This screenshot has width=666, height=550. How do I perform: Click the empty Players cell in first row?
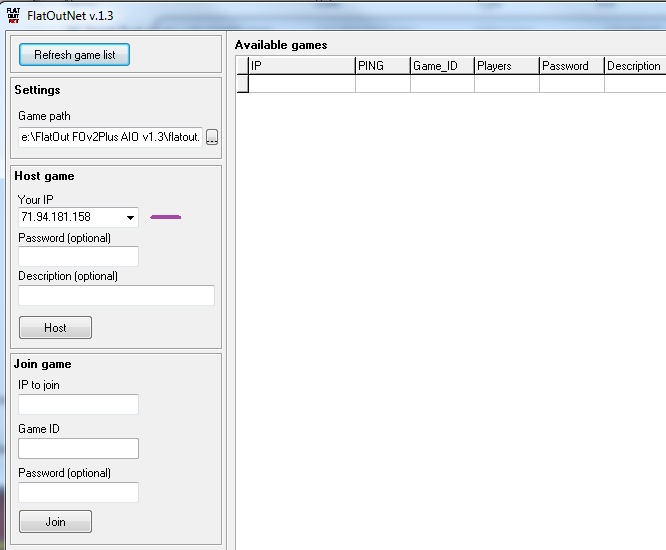click(507, 83)
